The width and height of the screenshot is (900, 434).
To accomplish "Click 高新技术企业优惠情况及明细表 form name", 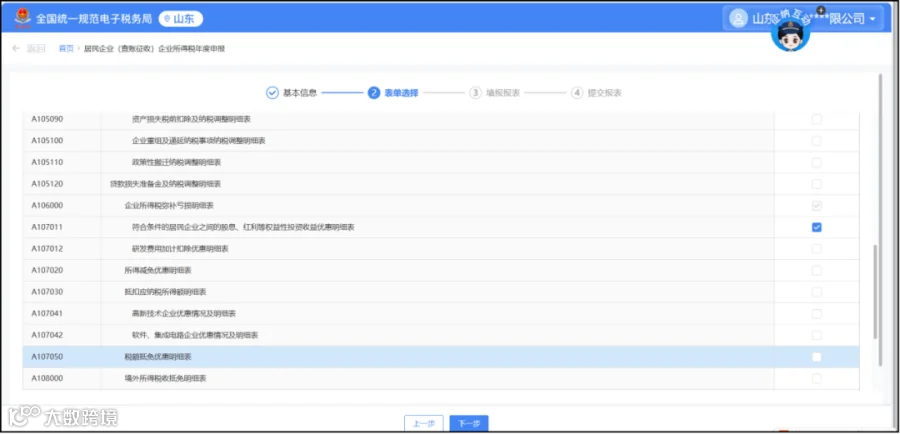I will click(x=184, y=314).
